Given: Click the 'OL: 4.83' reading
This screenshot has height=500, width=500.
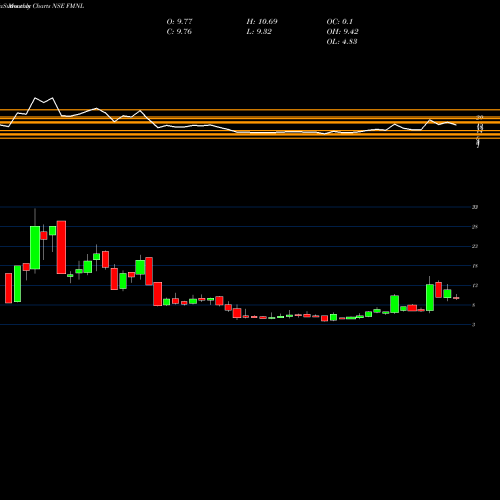Looking at the screenshot, I should tap(342, 42).
